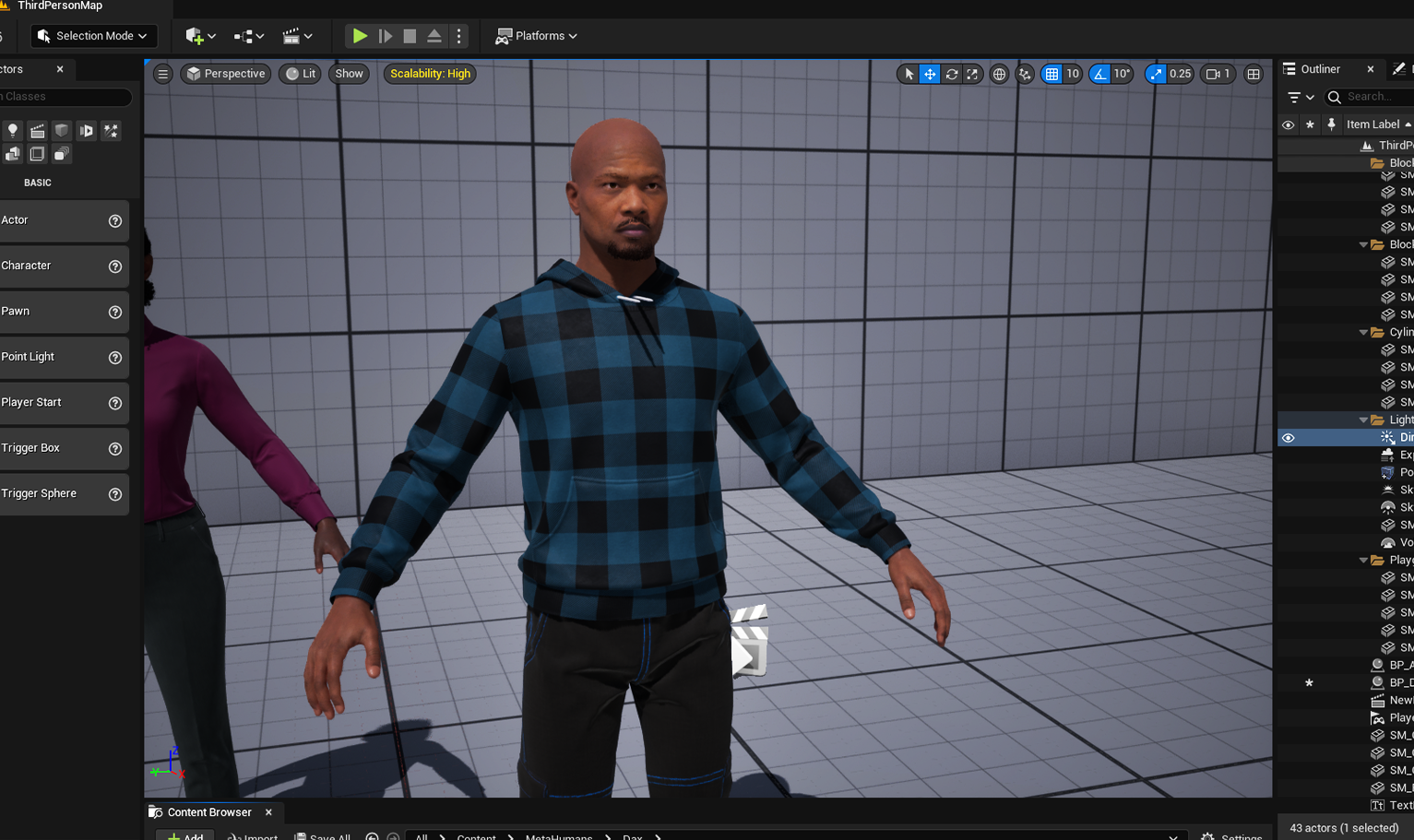Select the Scale transform tool in viewport
1414x840 pixels.
[972, 74]
